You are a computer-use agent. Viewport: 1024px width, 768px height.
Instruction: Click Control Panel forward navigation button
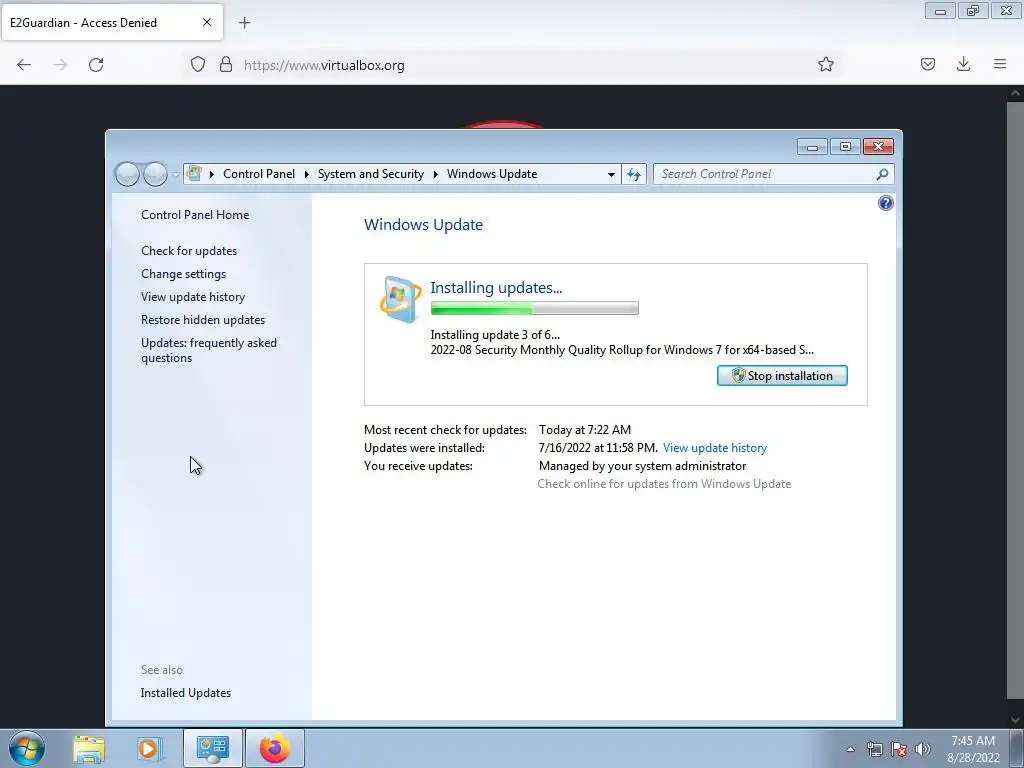tap(155, 174)
